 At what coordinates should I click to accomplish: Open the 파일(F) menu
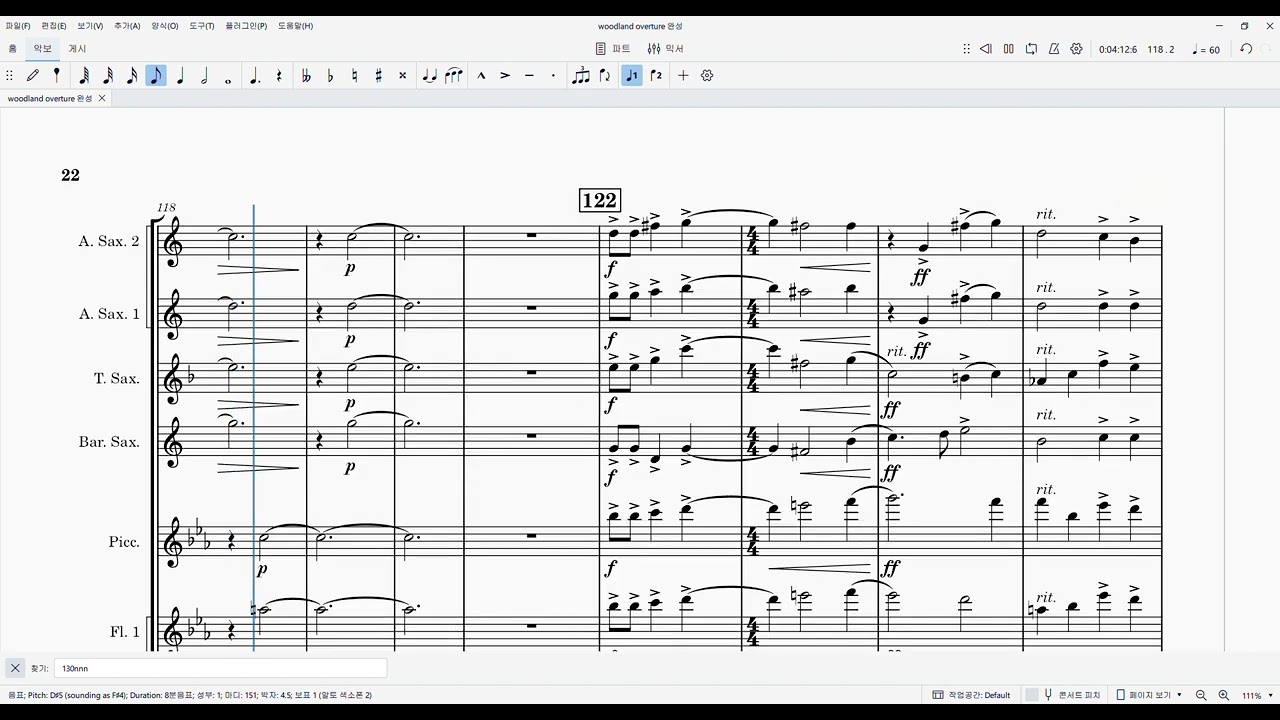point(18,26)
